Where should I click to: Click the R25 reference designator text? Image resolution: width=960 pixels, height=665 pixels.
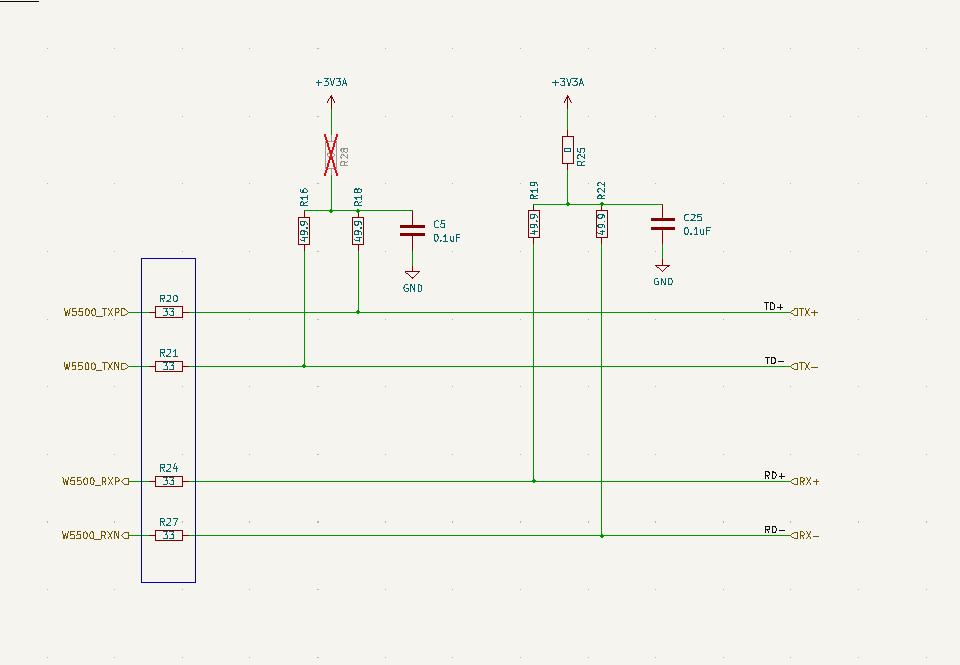581,156
